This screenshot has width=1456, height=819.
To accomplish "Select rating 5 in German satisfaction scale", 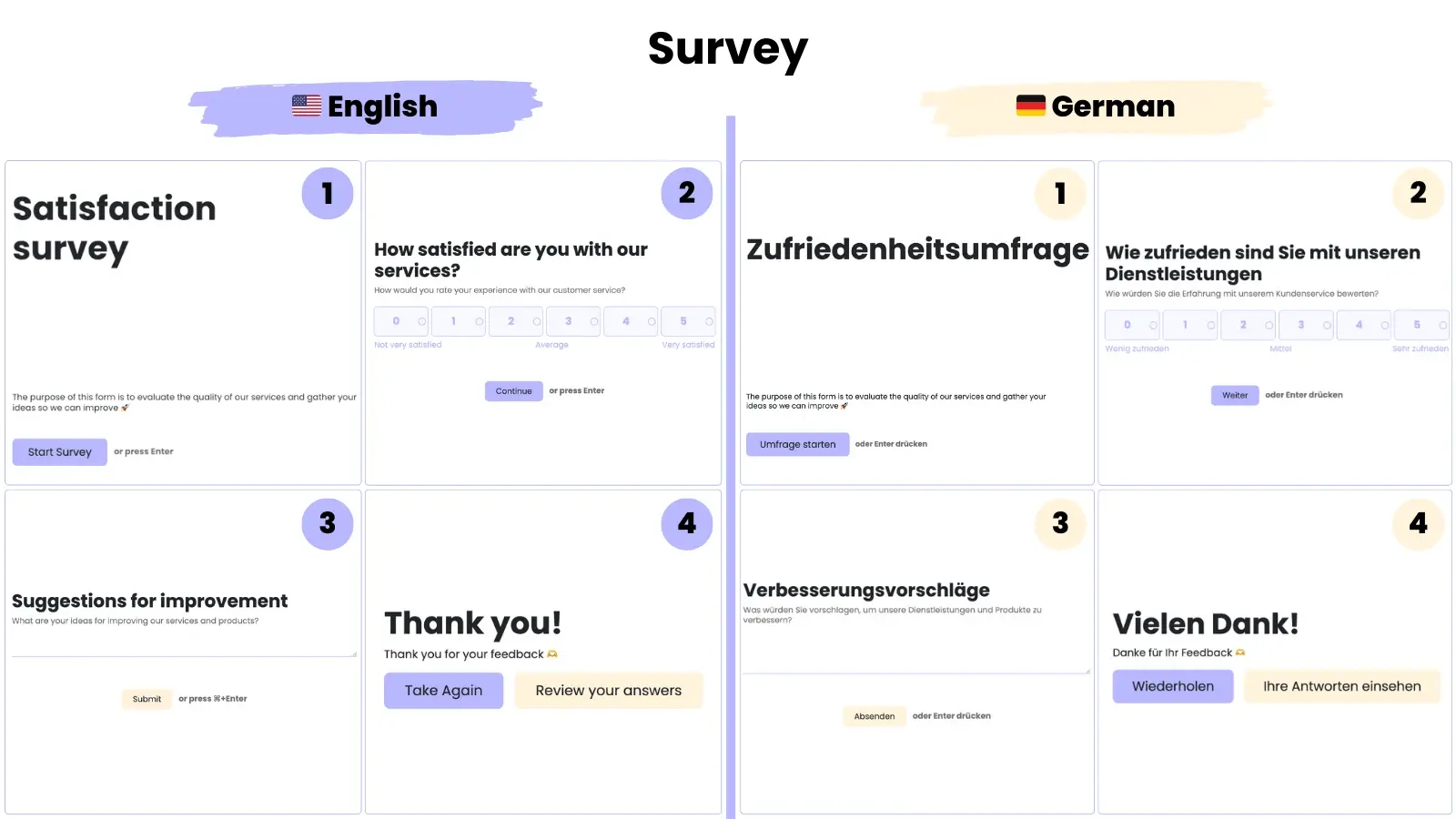I will click(1422, 325).
